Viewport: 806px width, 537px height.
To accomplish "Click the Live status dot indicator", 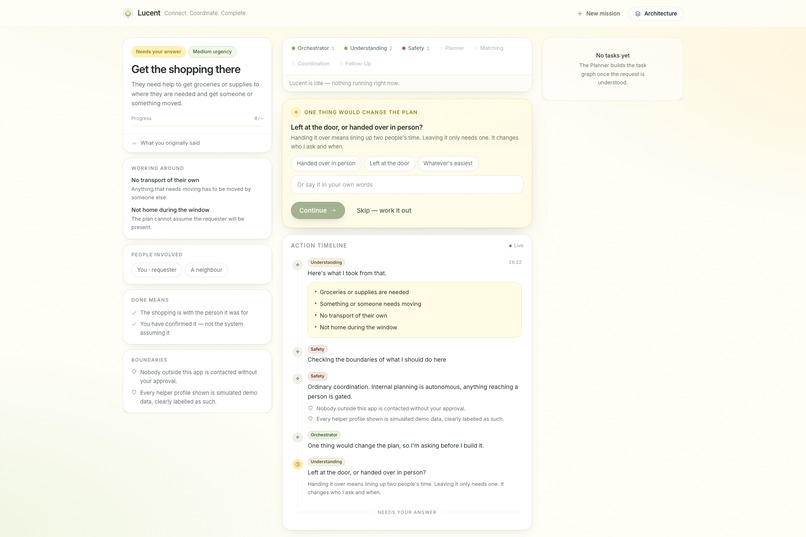I will click(x=510, y=246).
